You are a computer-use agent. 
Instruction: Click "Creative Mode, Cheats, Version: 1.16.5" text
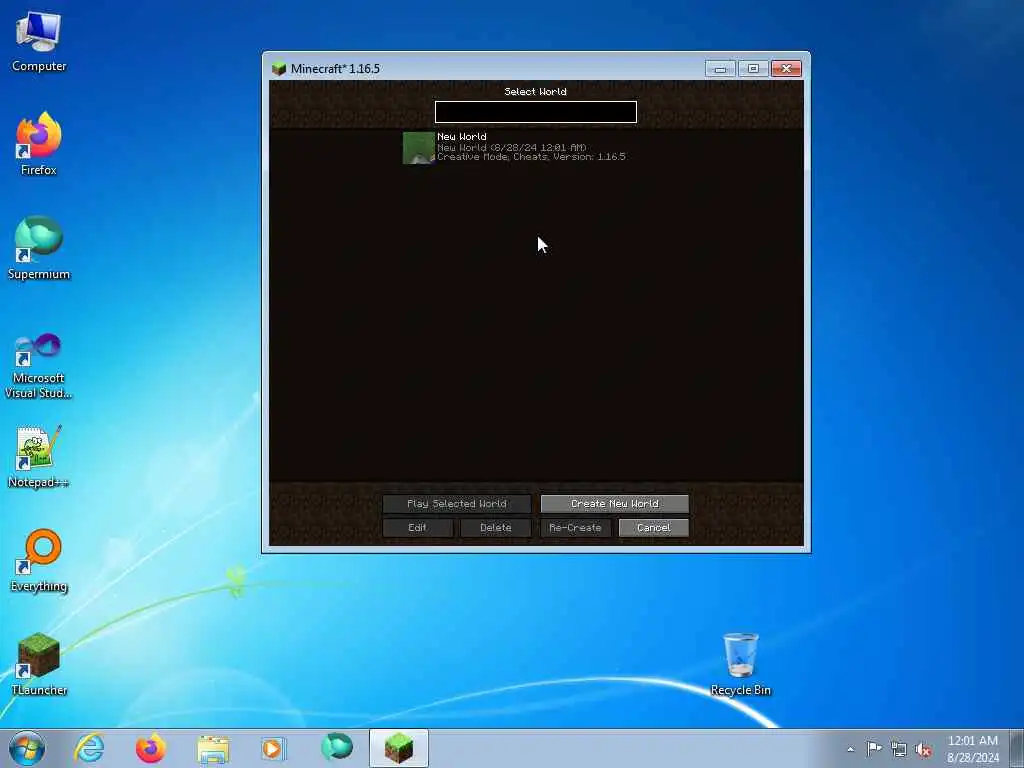(x=531, y=157)
